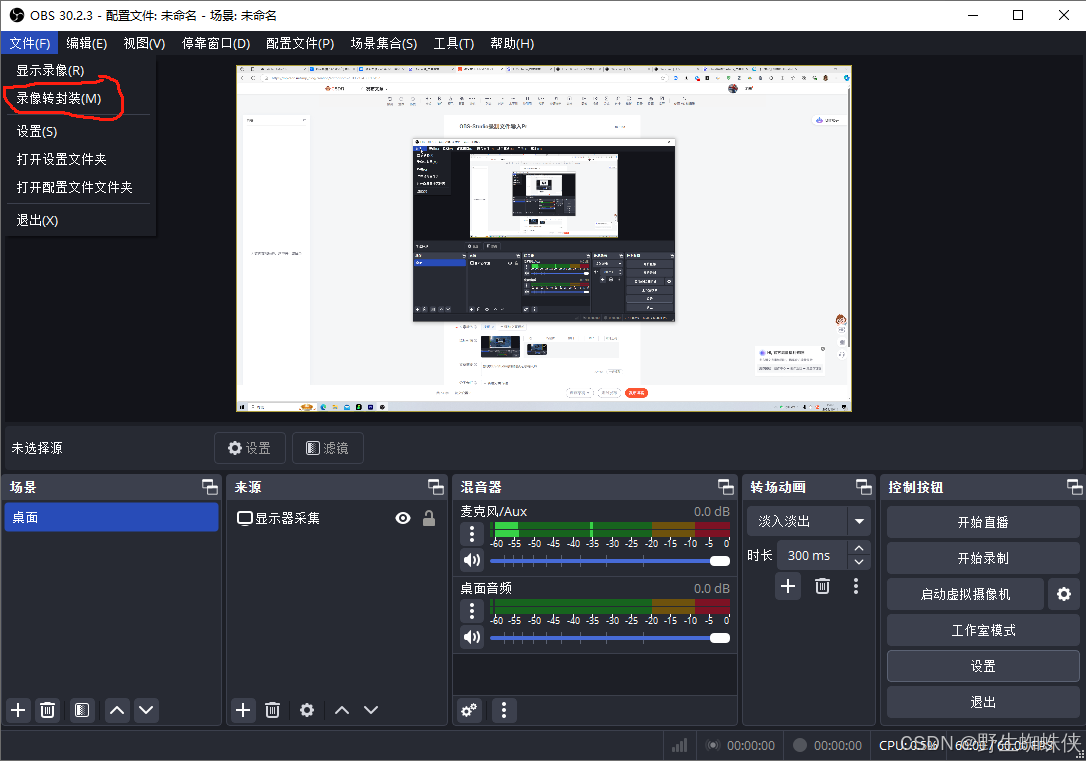The image size is (1086, 761).
Task: Add a new source with plus icon
Action: [243, 710]
